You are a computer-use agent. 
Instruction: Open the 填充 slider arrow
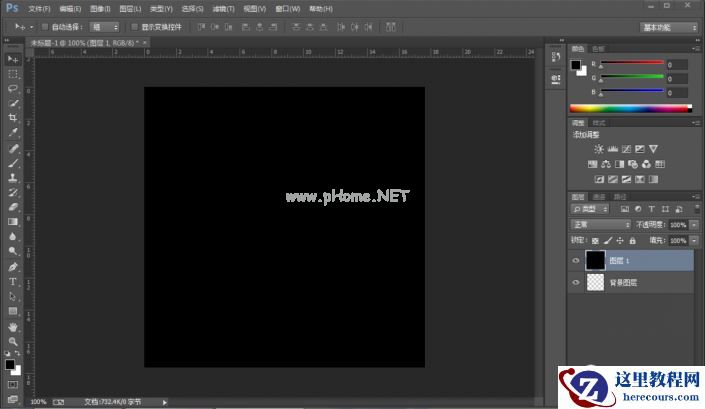point(695,241)
